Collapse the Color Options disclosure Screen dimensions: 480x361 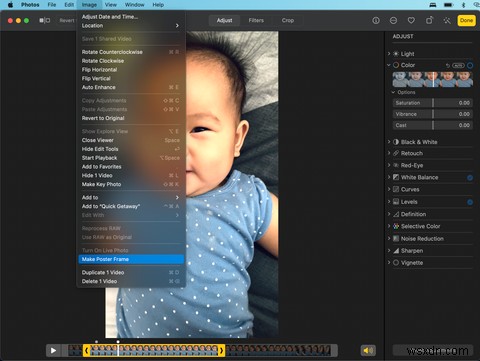pyautogui.click(x=393, y=92)
